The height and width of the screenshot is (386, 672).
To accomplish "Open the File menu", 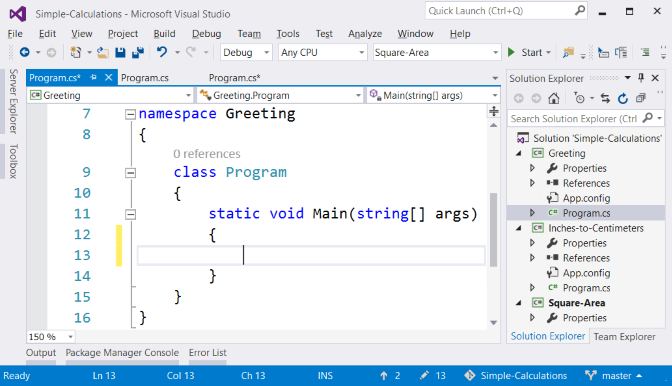I will 15,34.
